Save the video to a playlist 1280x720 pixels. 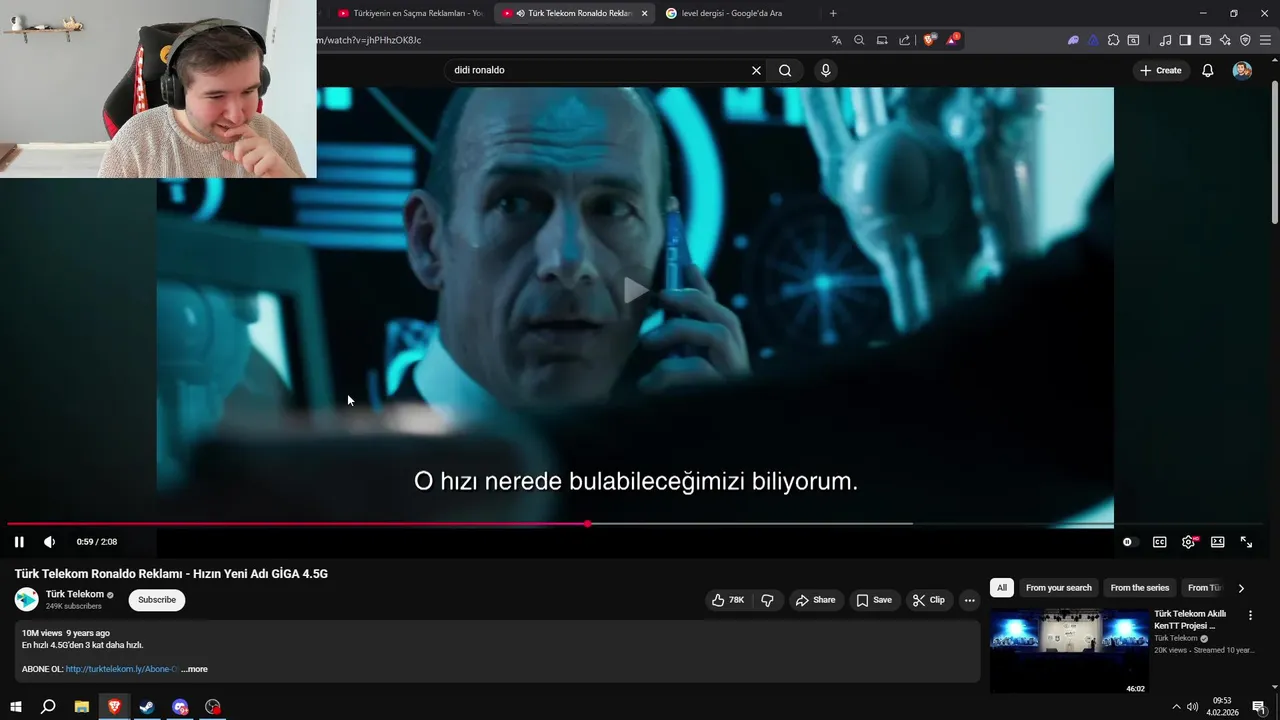point(874,600)
